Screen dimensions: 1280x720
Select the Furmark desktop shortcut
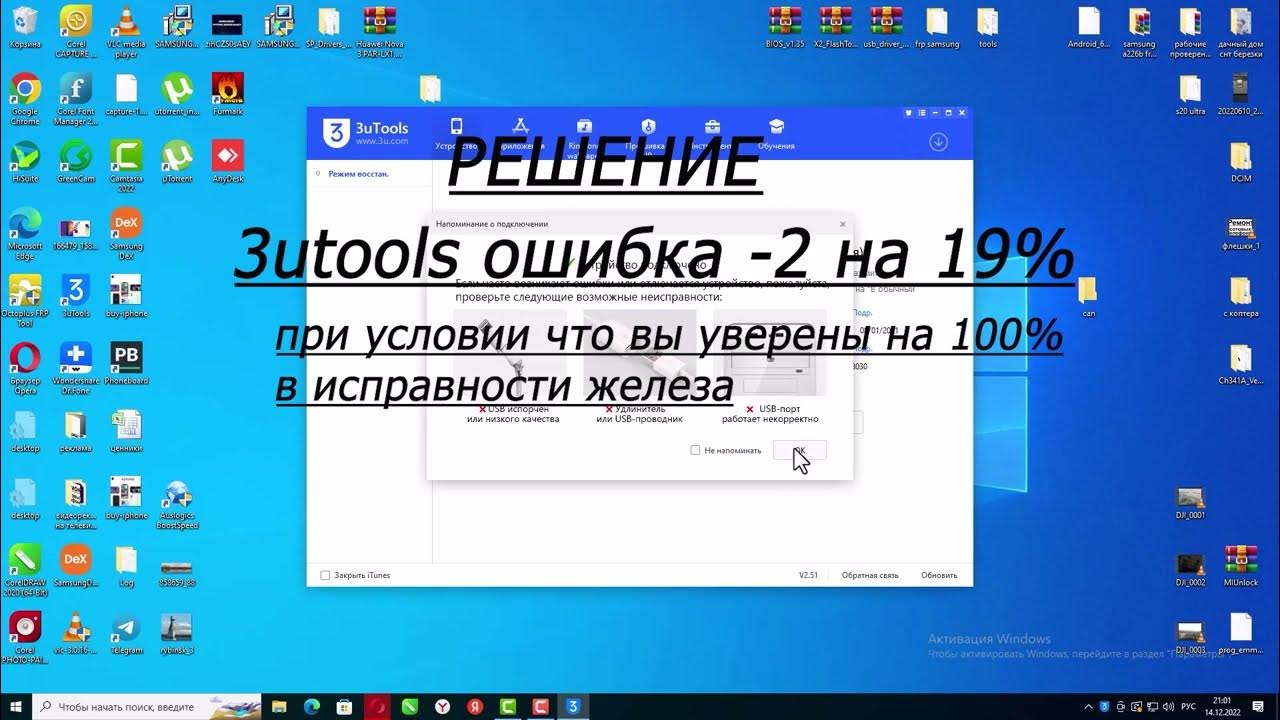coord(228,95)
